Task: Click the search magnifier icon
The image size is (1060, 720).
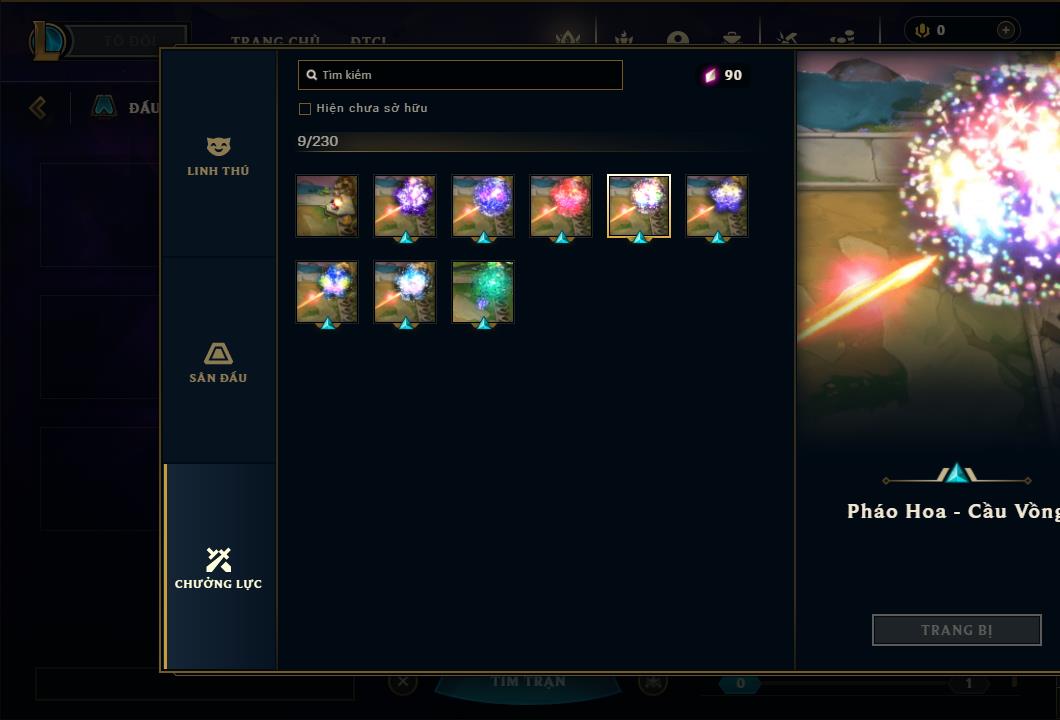Action: [x=312, y=75]
